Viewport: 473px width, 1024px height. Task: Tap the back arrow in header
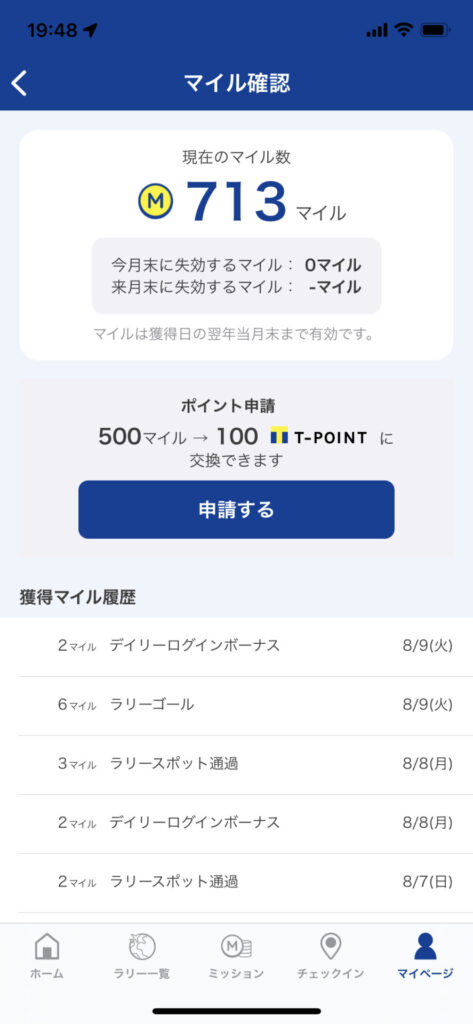(19, 84)
